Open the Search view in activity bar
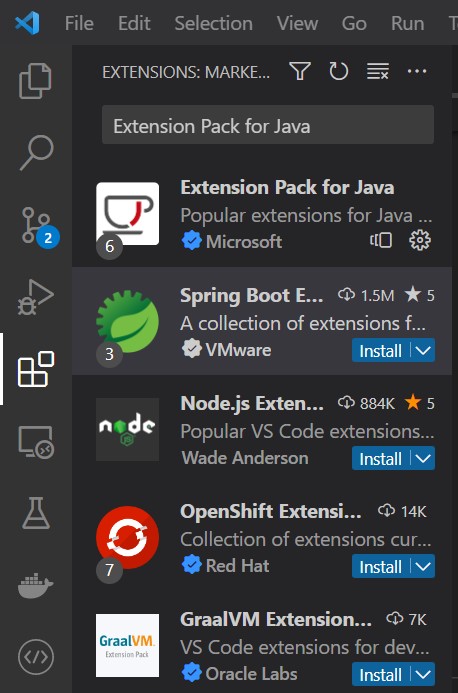Image resolution: width=458 pixels, height=693 pixels. click(x=36, y=152)
